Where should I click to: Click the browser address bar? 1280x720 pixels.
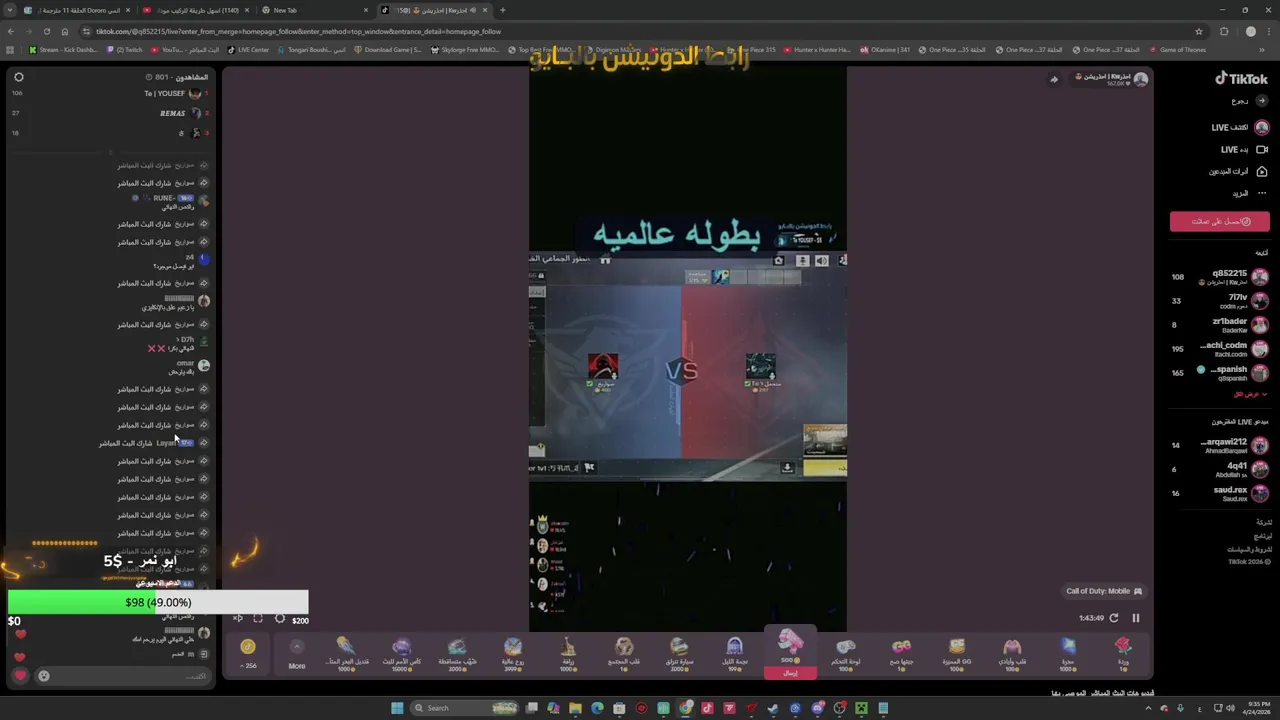point(640,31)
